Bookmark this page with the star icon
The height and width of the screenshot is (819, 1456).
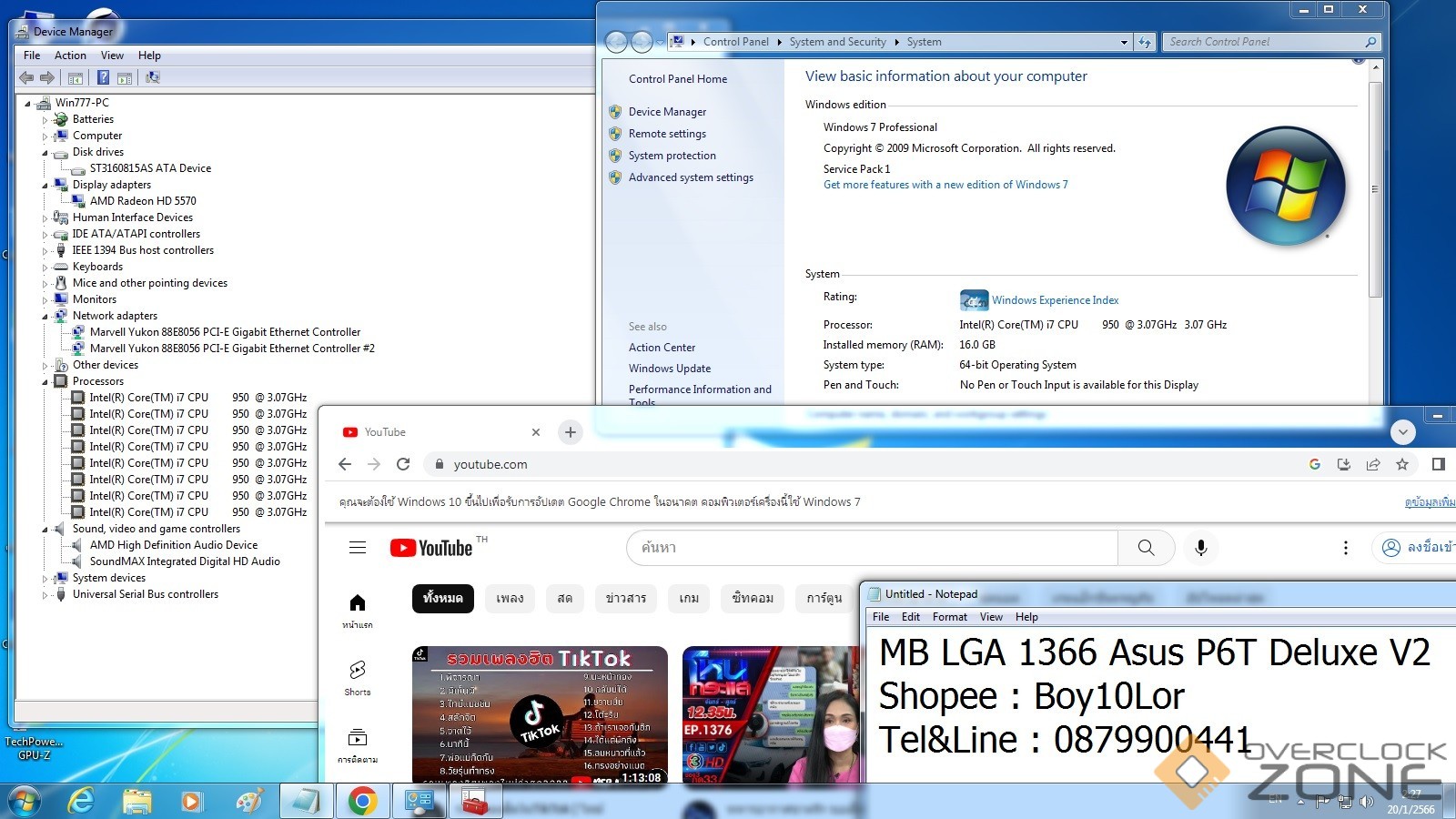[x=1402, y=464]
